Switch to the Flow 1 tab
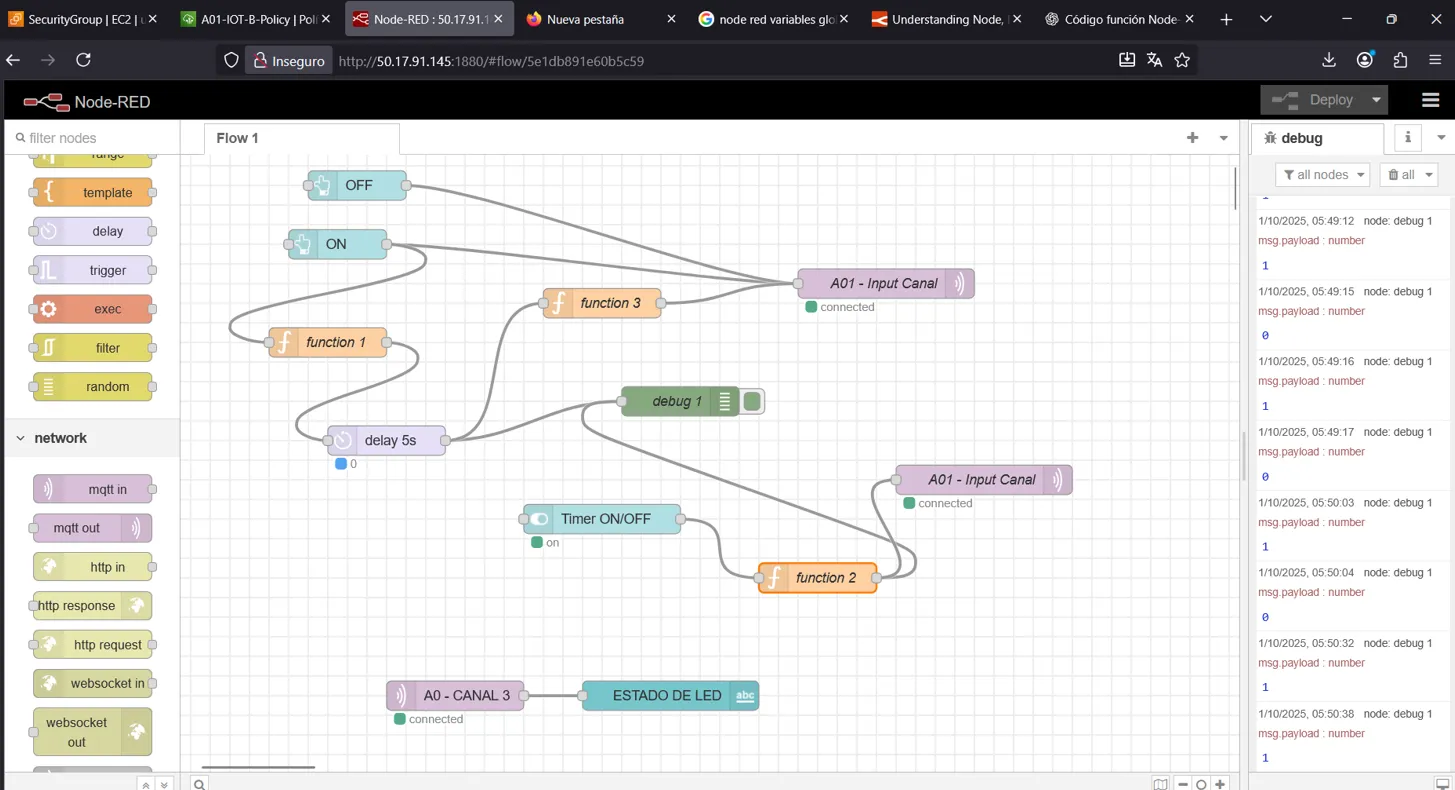 [x=238, y=138]
